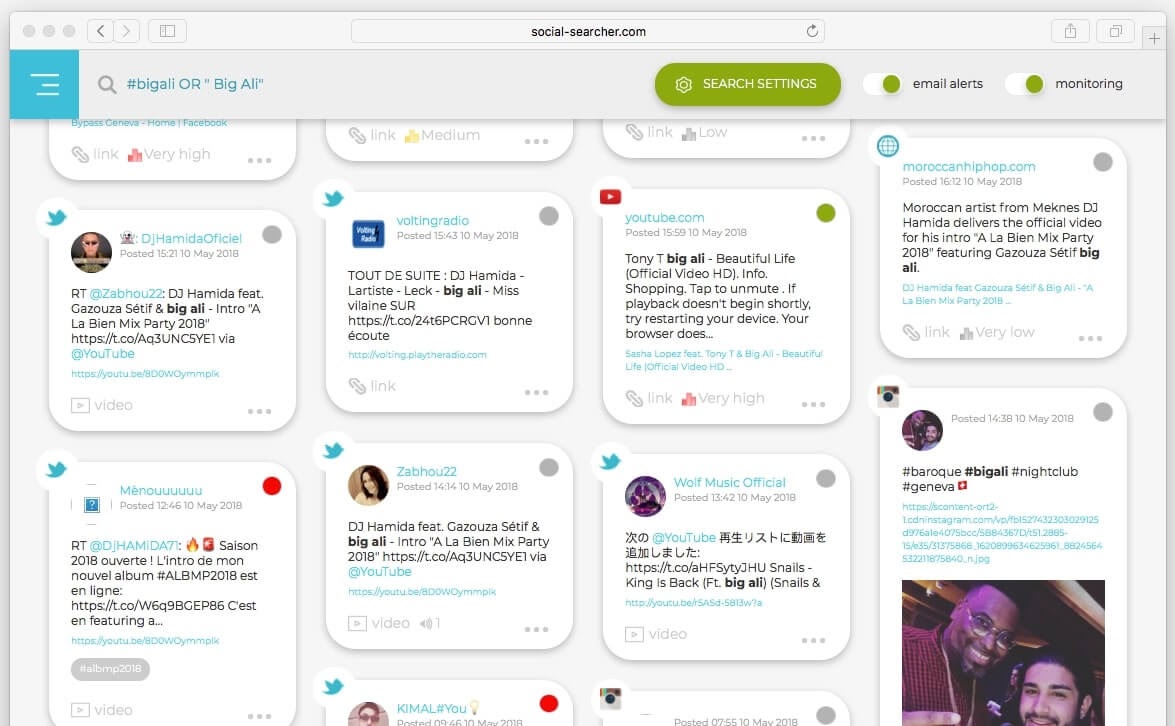This screenshot has width=1175, height=726.
Task: Click the search query field "#bigali OR Big Ali"
Action: pyautogui.click(x=195, y=84)
